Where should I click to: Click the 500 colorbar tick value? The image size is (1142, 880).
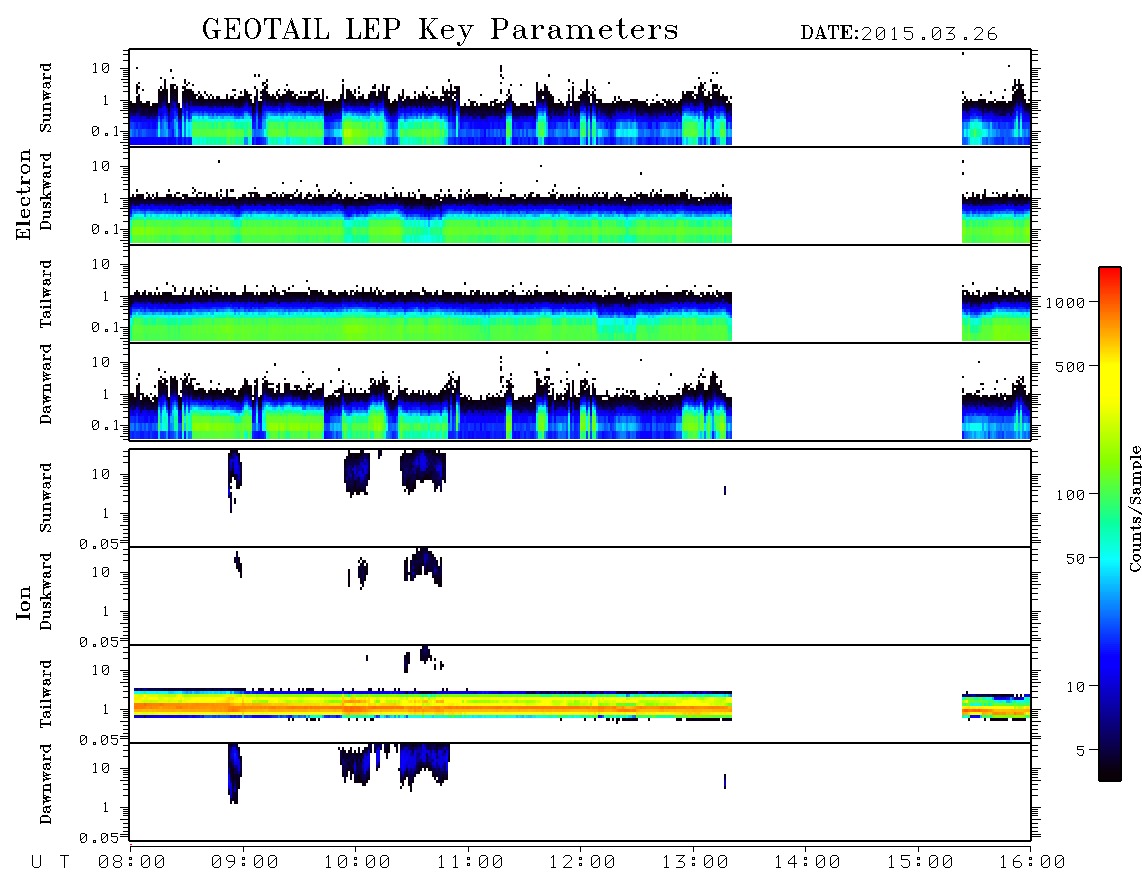pyautogui.click(x=1071, y=366)
